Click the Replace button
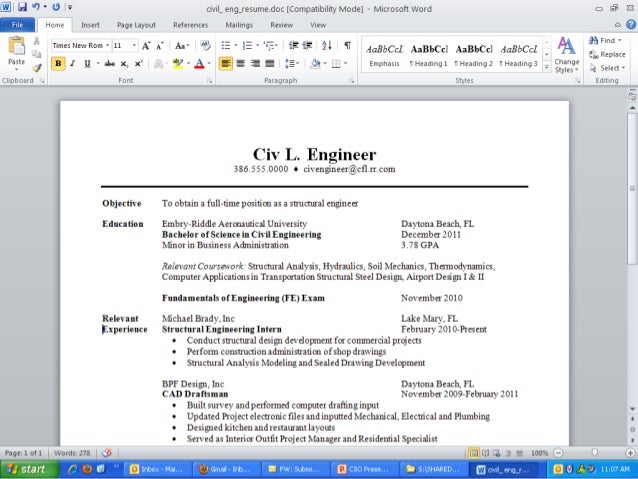 607,54
